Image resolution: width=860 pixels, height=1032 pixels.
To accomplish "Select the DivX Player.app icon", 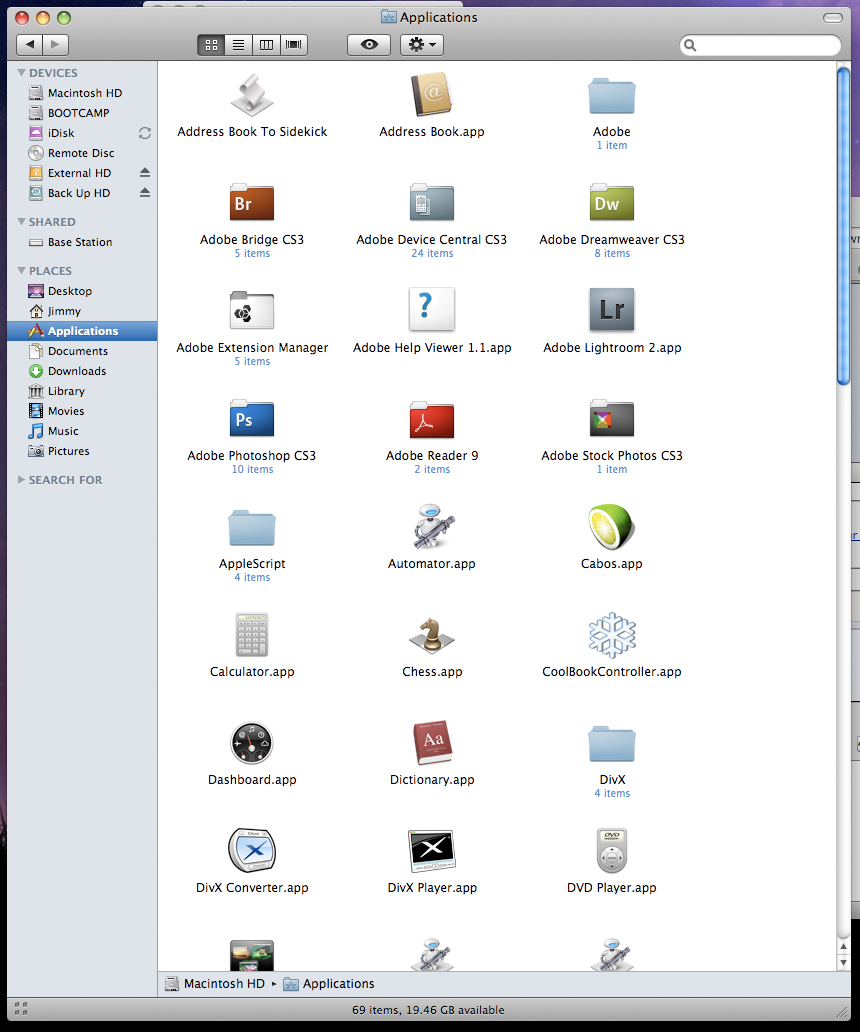I will (432, 850).
